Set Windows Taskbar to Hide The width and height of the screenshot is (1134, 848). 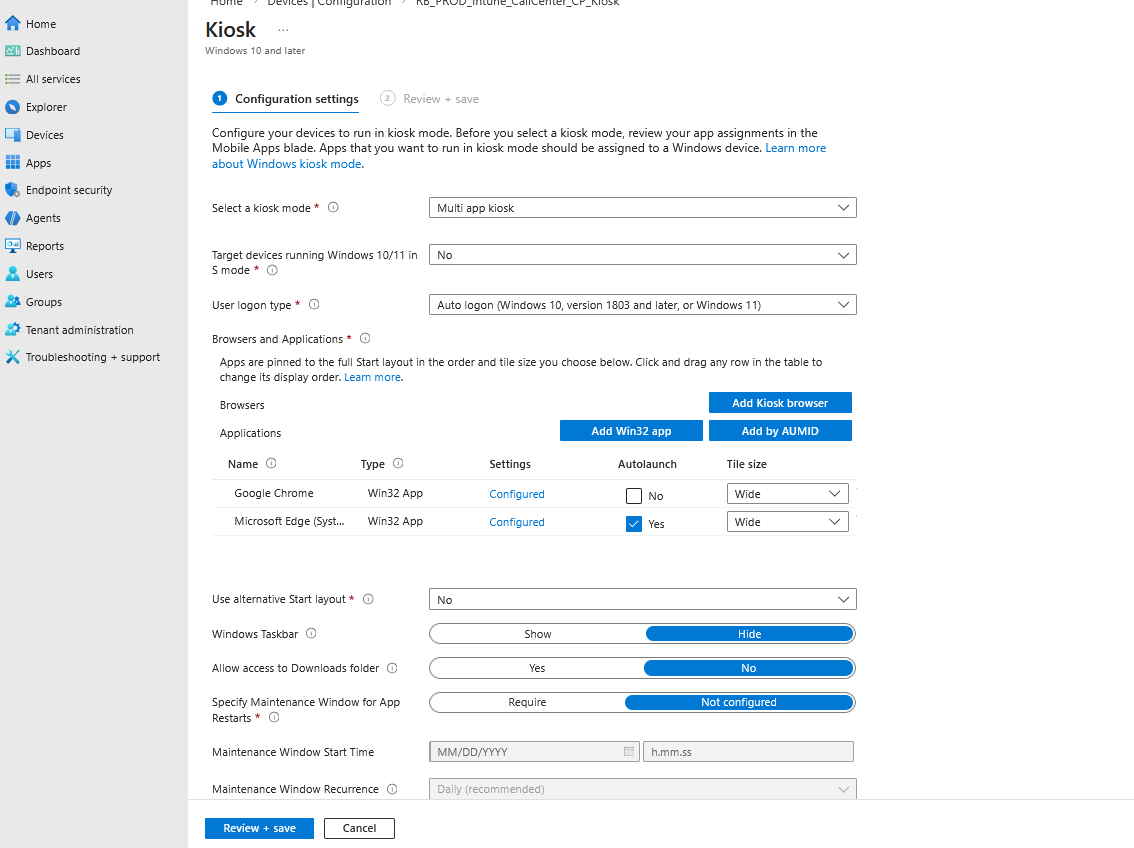749,634
